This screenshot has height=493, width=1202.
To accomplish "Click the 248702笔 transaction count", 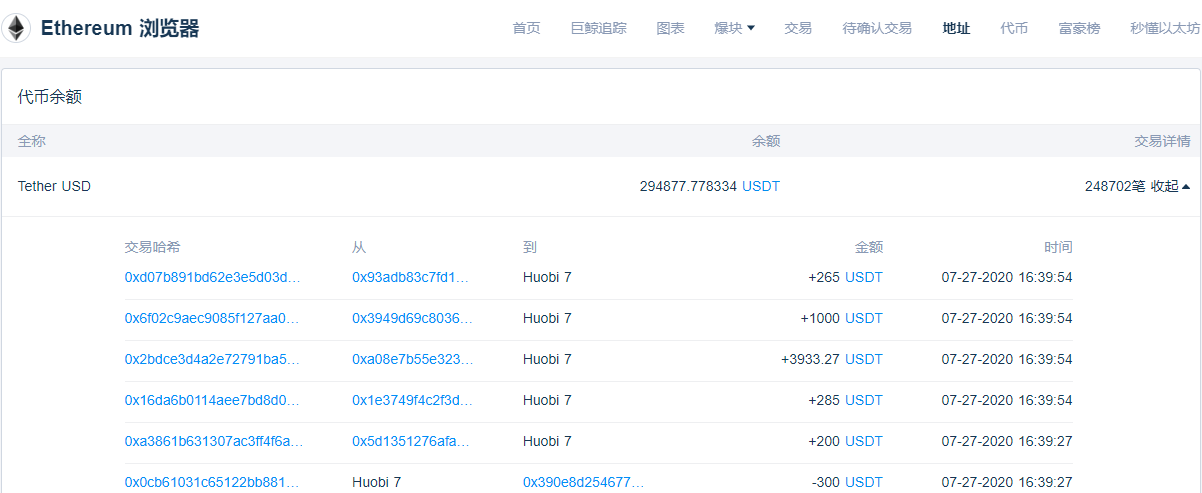I will pos(1115,186).
